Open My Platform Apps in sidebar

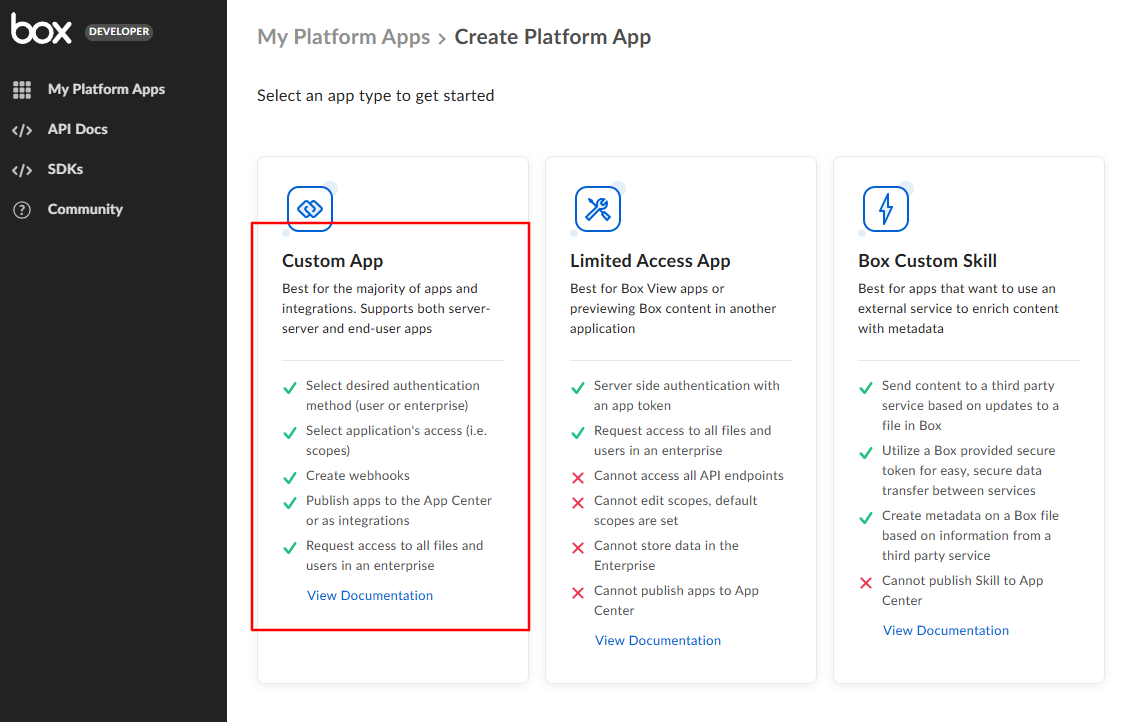point(106,89)
